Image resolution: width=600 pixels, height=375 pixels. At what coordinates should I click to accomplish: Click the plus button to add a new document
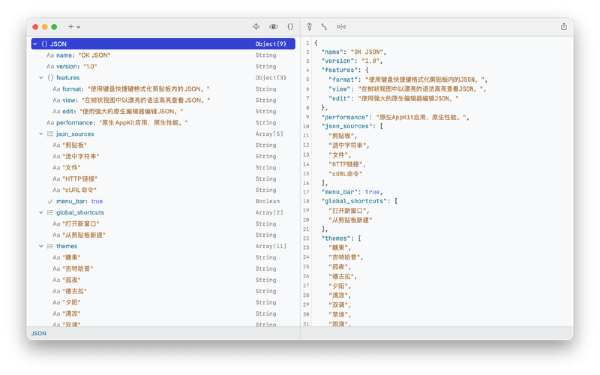(71, 27)
